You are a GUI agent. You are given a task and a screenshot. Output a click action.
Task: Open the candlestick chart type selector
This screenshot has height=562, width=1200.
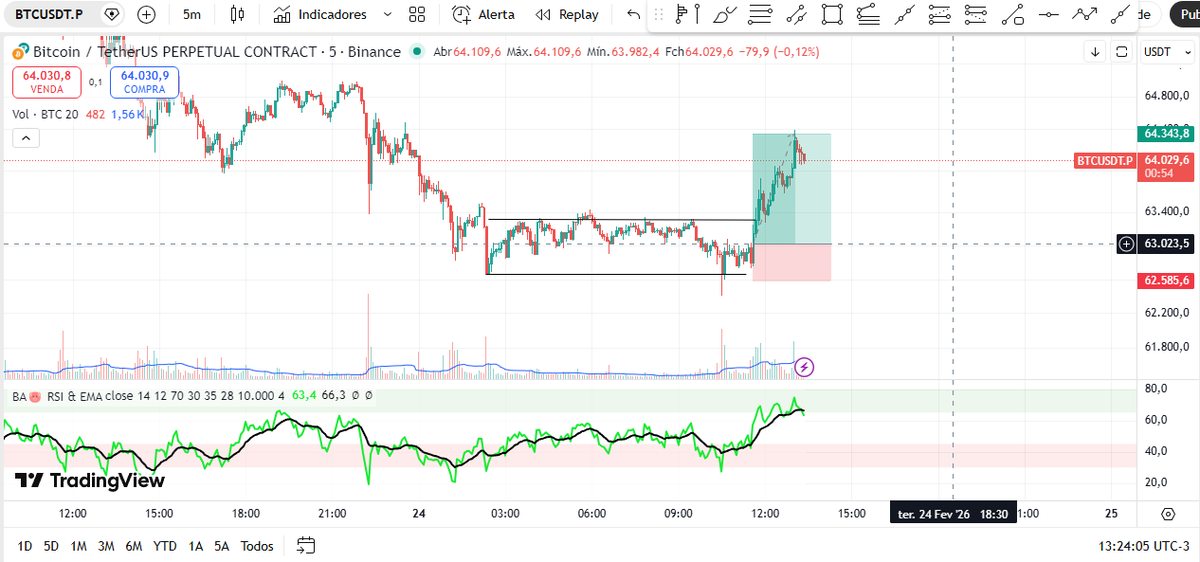pos(237,14)
